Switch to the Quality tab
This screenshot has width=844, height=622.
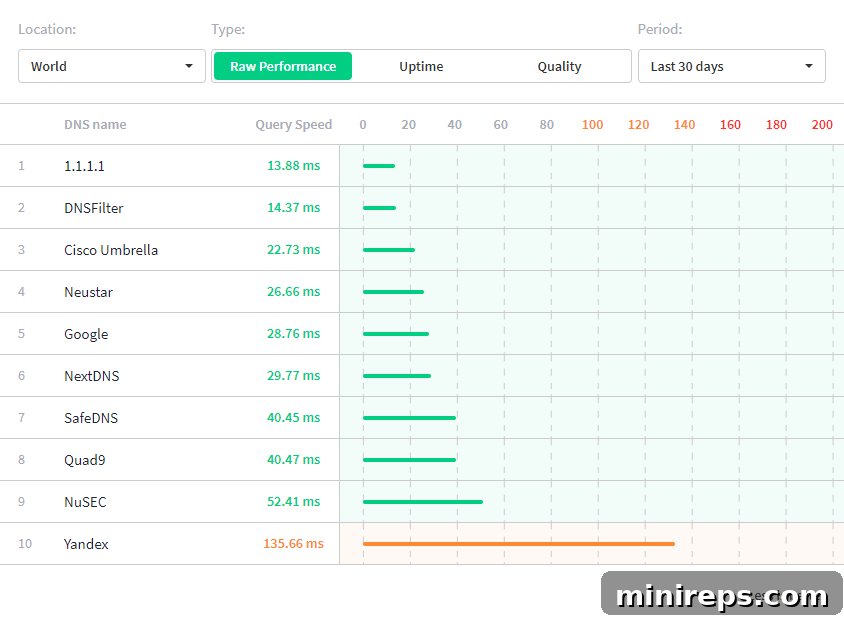[x=559, y=66]
